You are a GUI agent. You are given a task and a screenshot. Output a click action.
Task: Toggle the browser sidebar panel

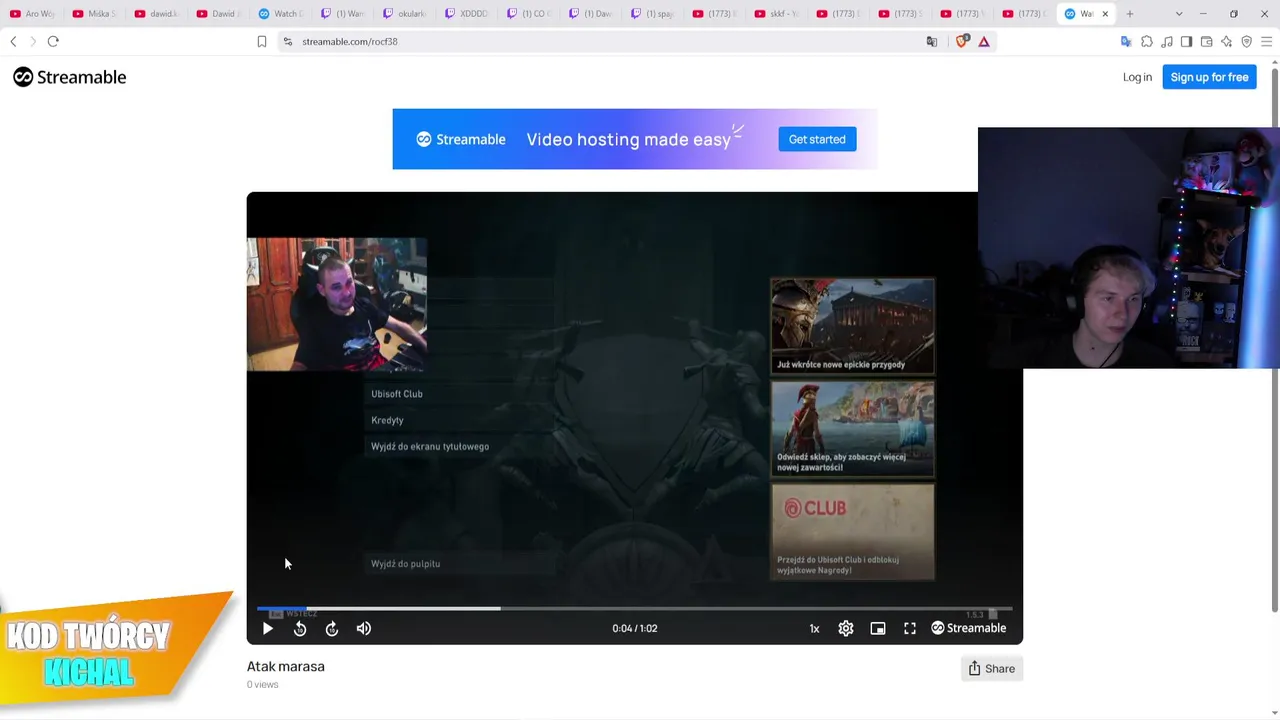pos(1186,41)
